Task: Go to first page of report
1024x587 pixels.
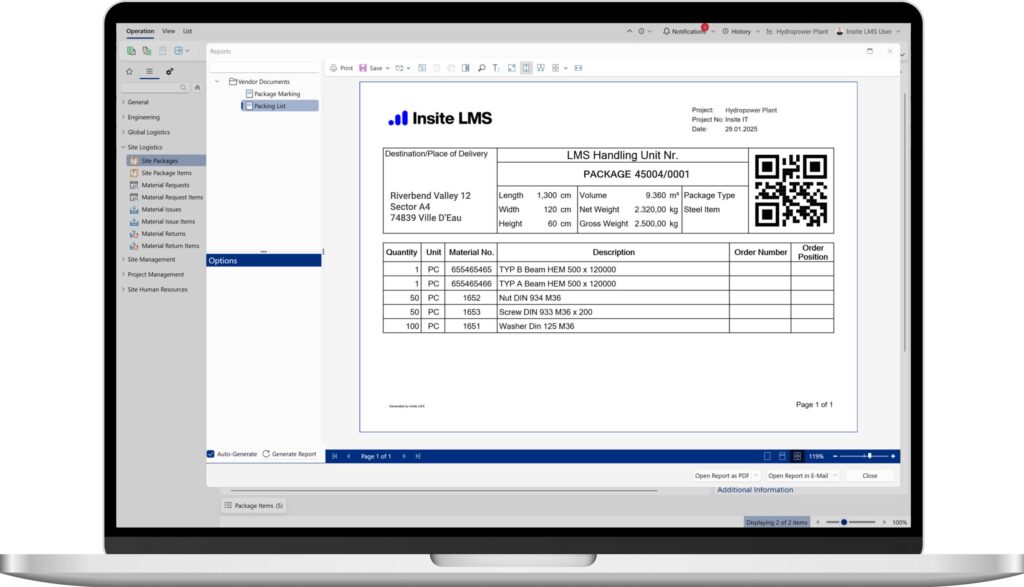Action: pyautogui.click(x=335, y=456)
